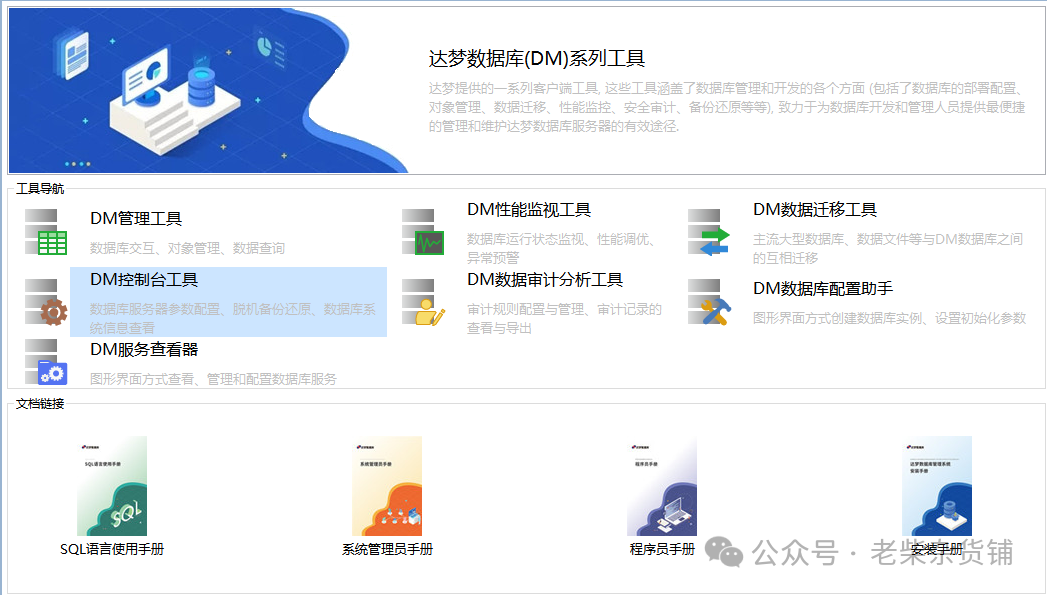
Task: Open the SQL语言使用手册 cover thumbnail
Action: [112, 486]
